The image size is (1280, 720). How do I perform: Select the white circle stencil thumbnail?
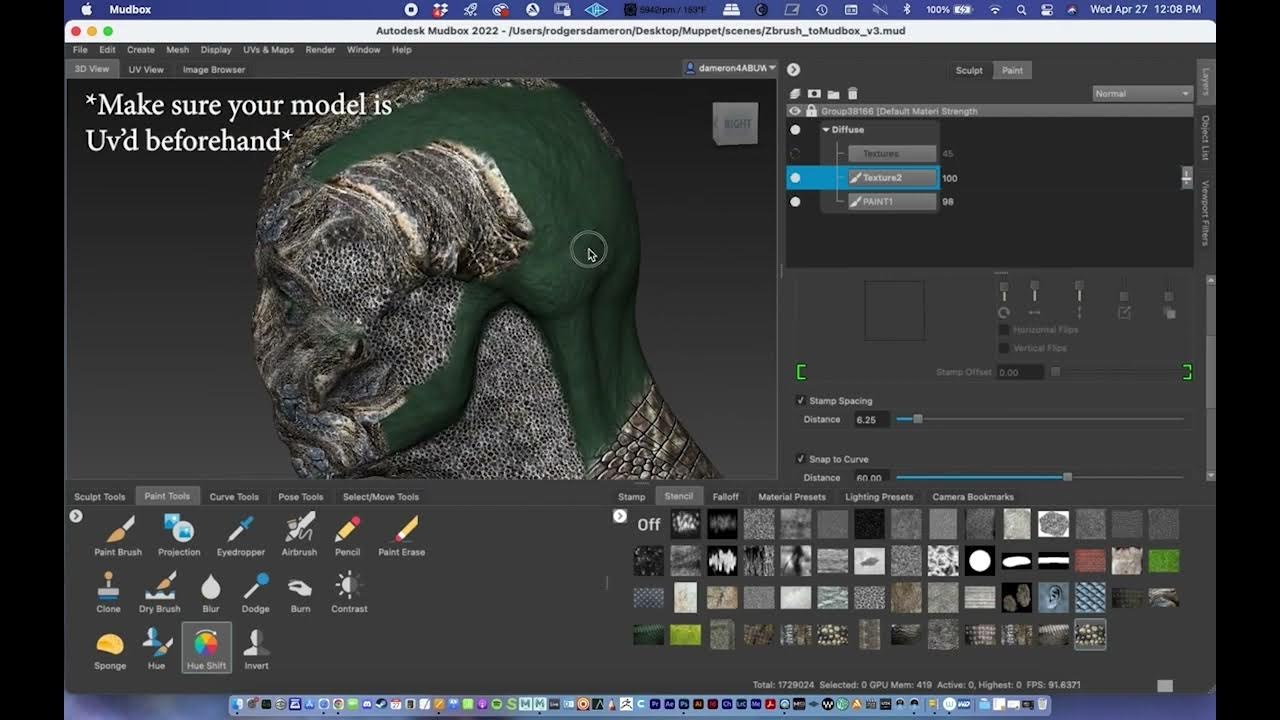(979, 561)
